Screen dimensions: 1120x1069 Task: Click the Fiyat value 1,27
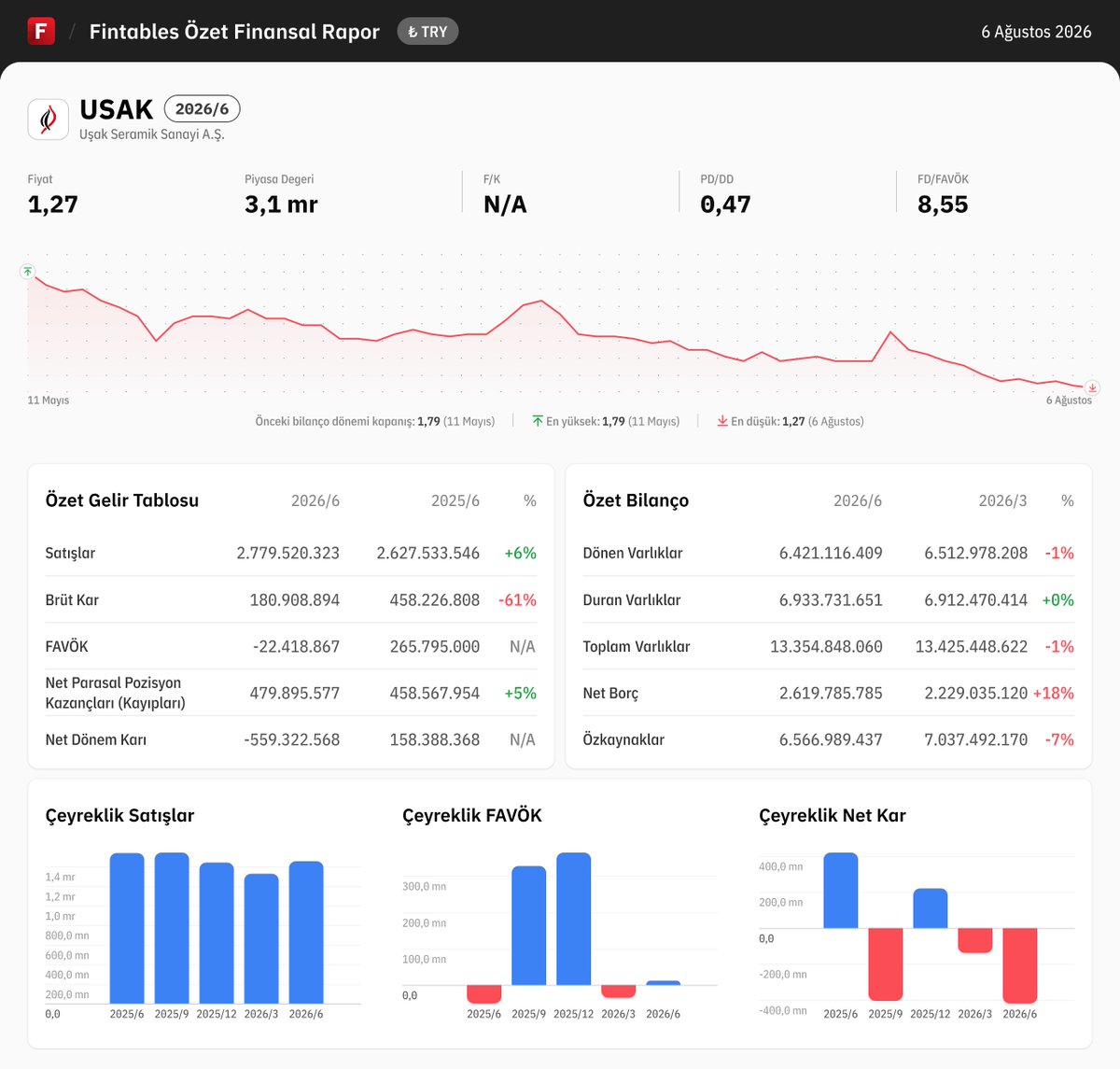(x=53, y=204)
